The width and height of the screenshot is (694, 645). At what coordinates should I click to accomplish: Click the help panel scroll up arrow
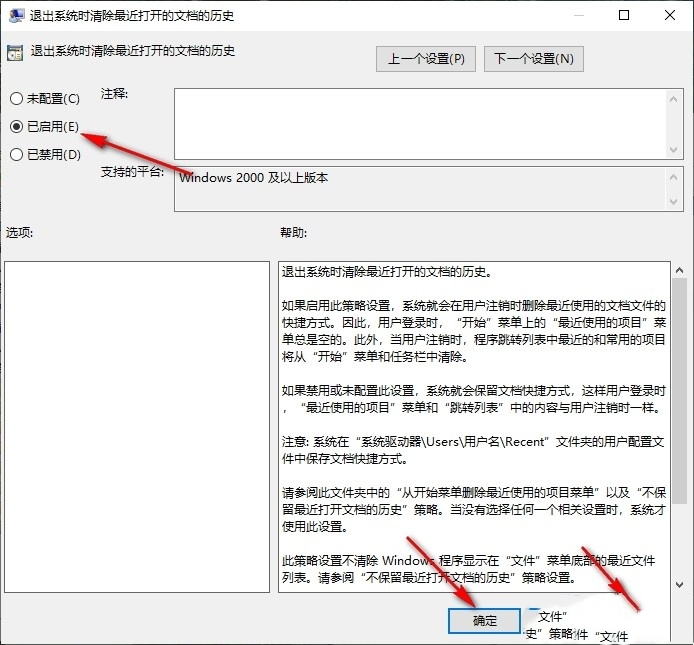point(679,270)
